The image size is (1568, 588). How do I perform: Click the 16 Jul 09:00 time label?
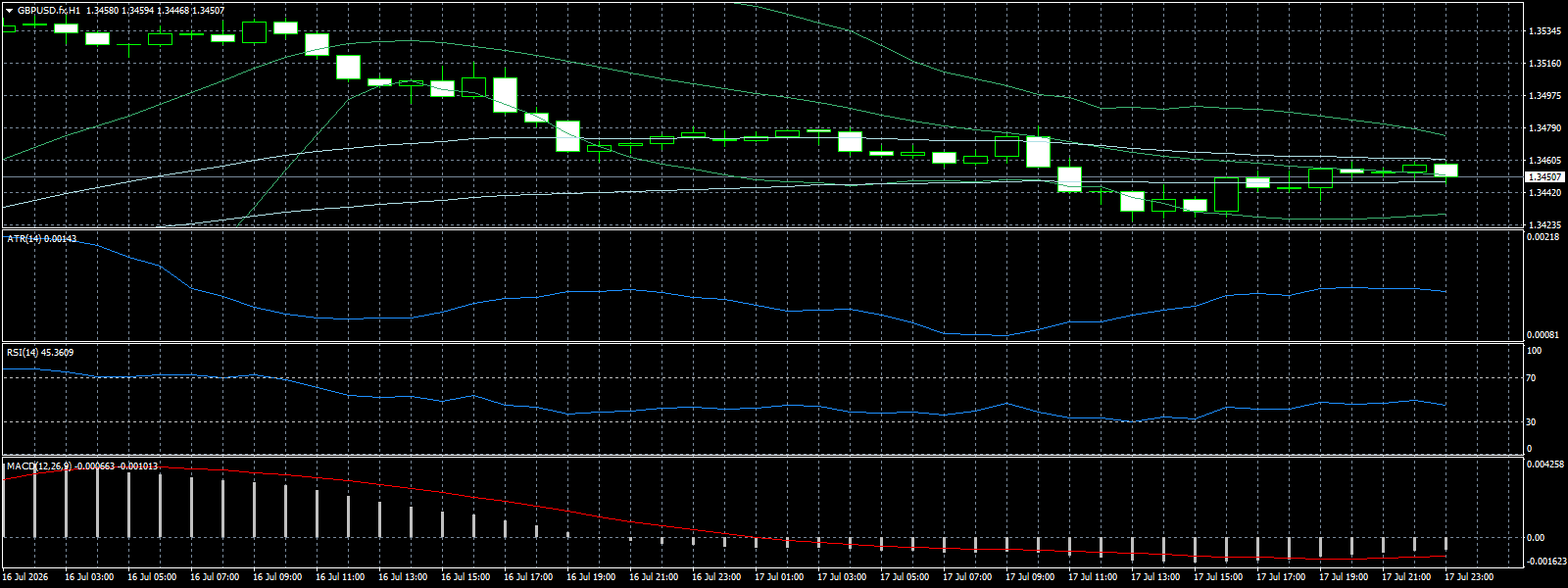coord(277,577)
